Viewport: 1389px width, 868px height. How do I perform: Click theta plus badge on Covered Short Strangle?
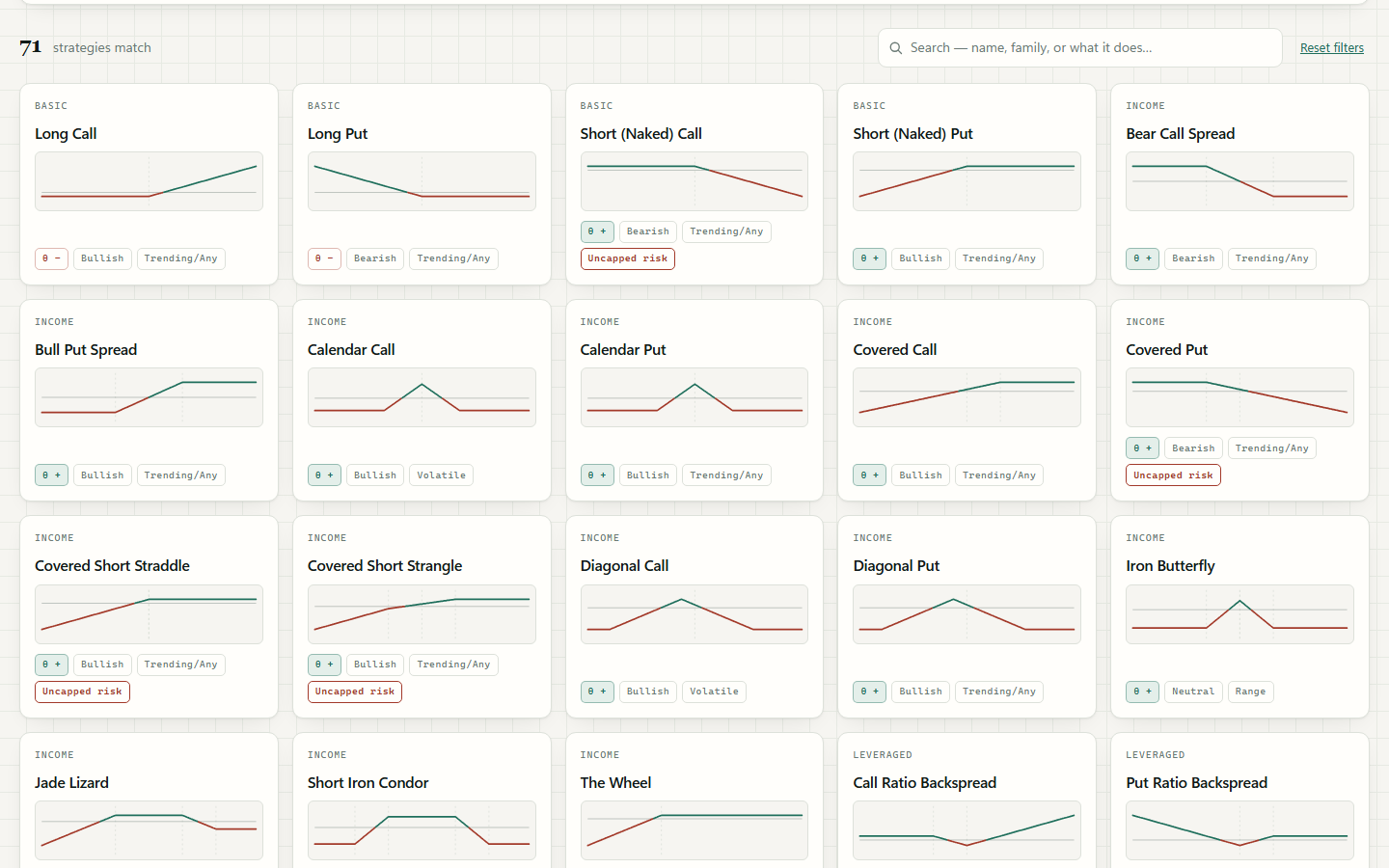pos(324,665)
